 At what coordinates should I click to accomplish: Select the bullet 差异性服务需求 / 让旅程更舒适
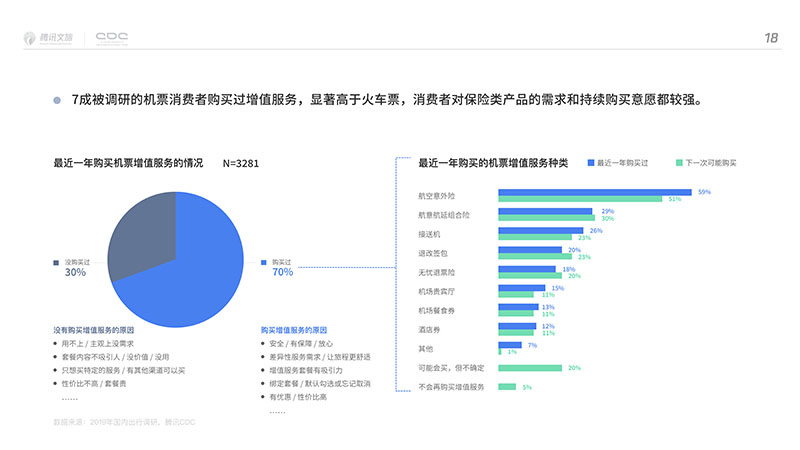[320, 357]
